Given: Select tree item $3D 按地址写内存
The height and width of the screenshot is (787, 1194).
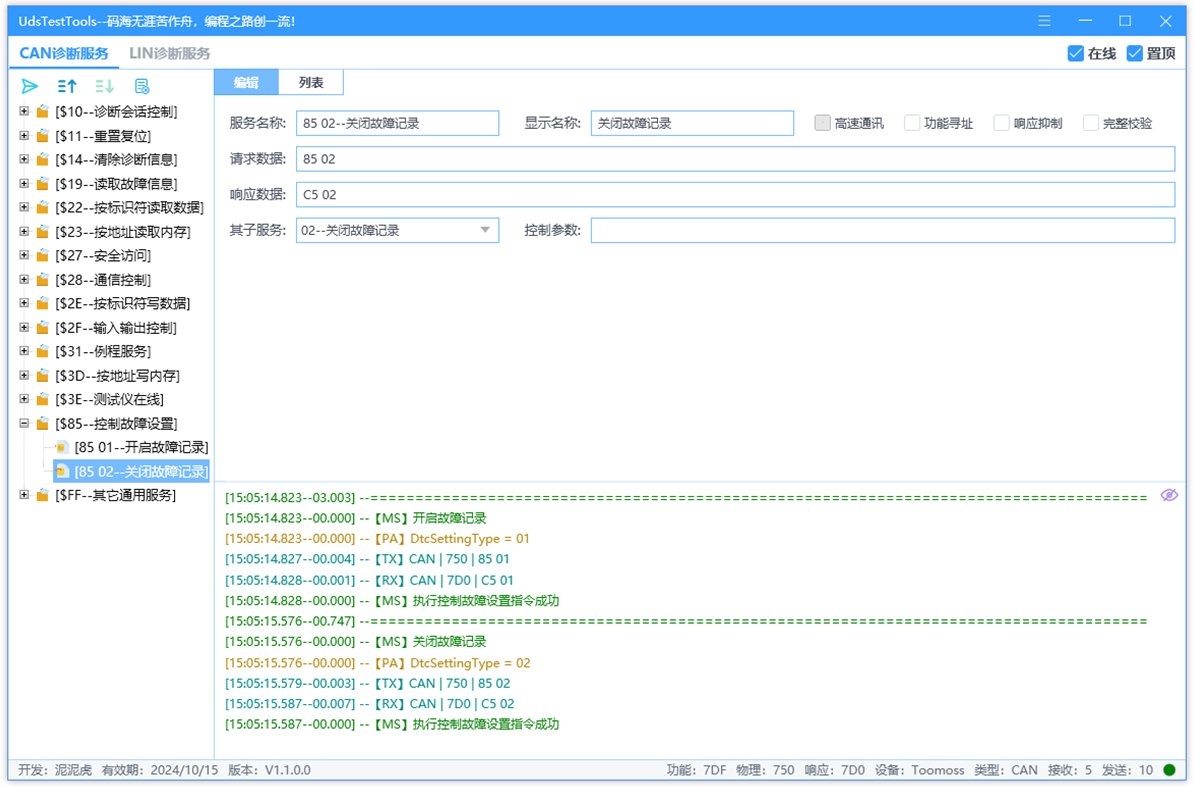Looking at the screenshot, I should point(117,376).
